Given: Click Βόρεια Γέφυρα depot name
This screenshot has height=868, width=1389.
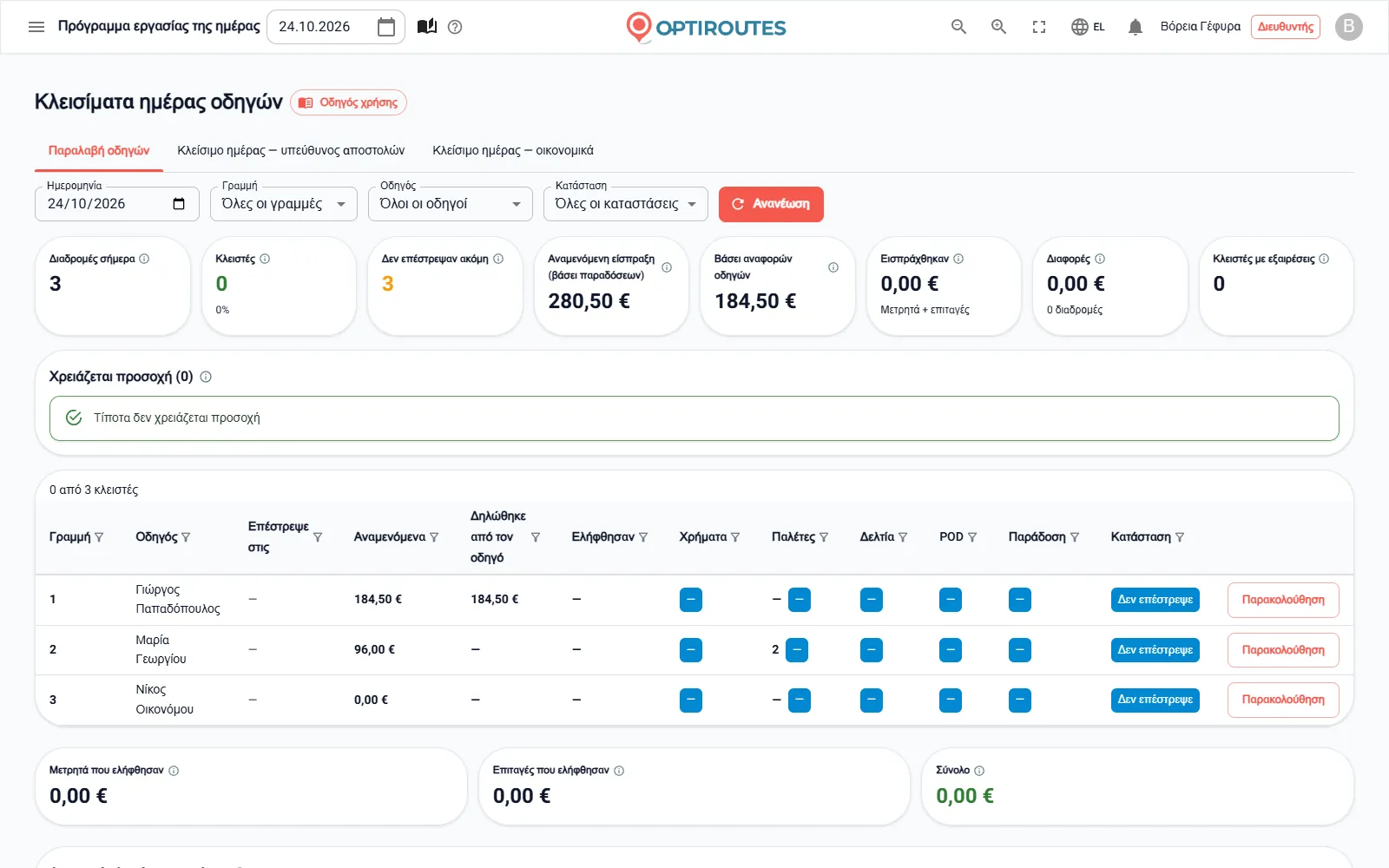Looking at the screenshot, I should 1201,27.
